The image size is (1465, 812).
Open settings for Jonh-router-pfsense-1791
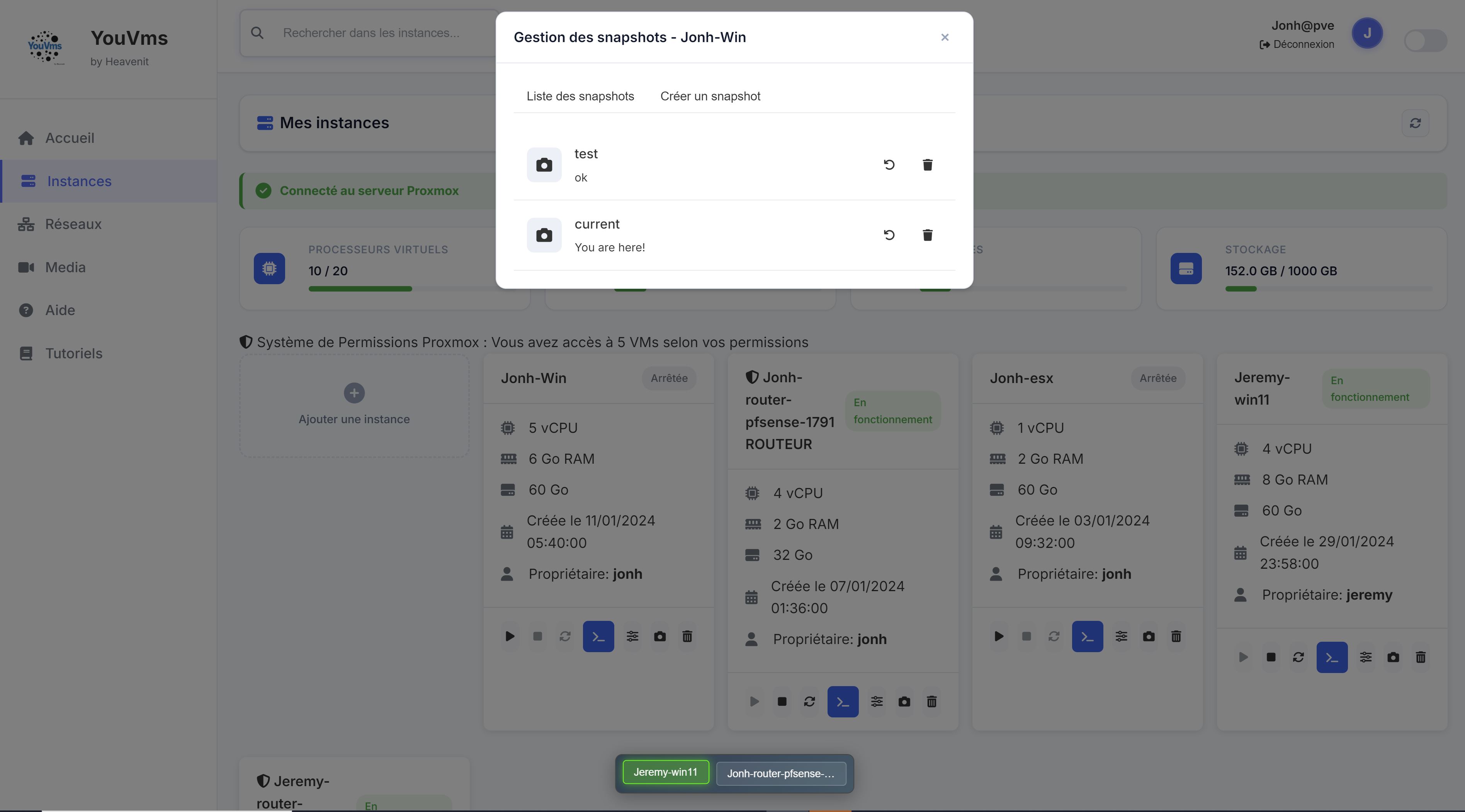[877, 702]
